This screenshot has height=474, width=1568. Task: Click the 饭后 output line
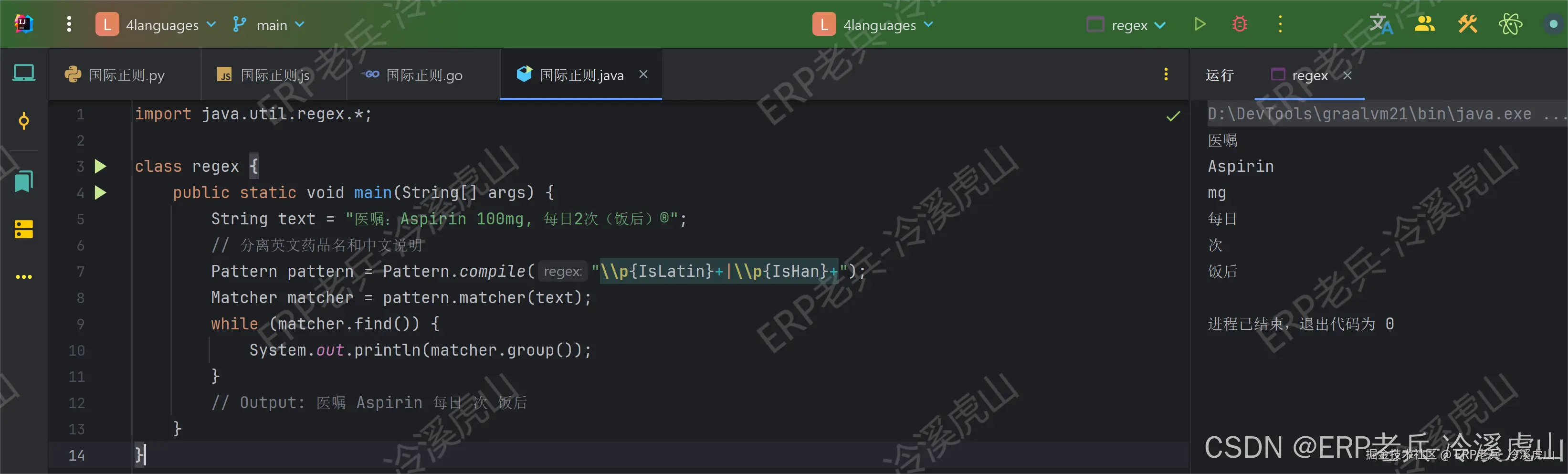[x=1222, y=272]
